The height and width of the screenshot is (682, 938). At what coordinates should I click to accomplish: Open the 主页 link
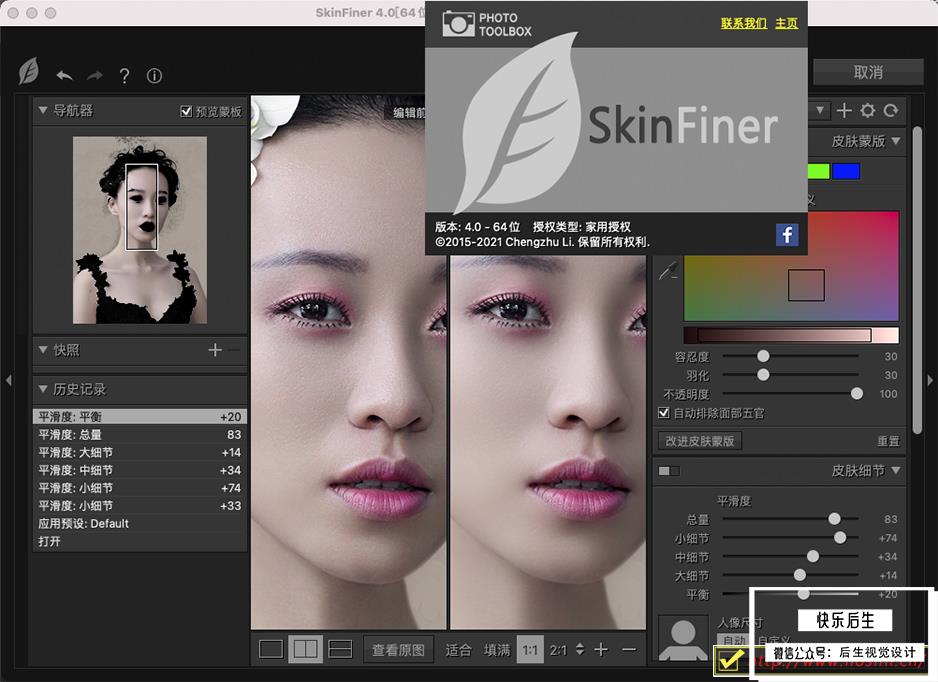click(787, 23)
